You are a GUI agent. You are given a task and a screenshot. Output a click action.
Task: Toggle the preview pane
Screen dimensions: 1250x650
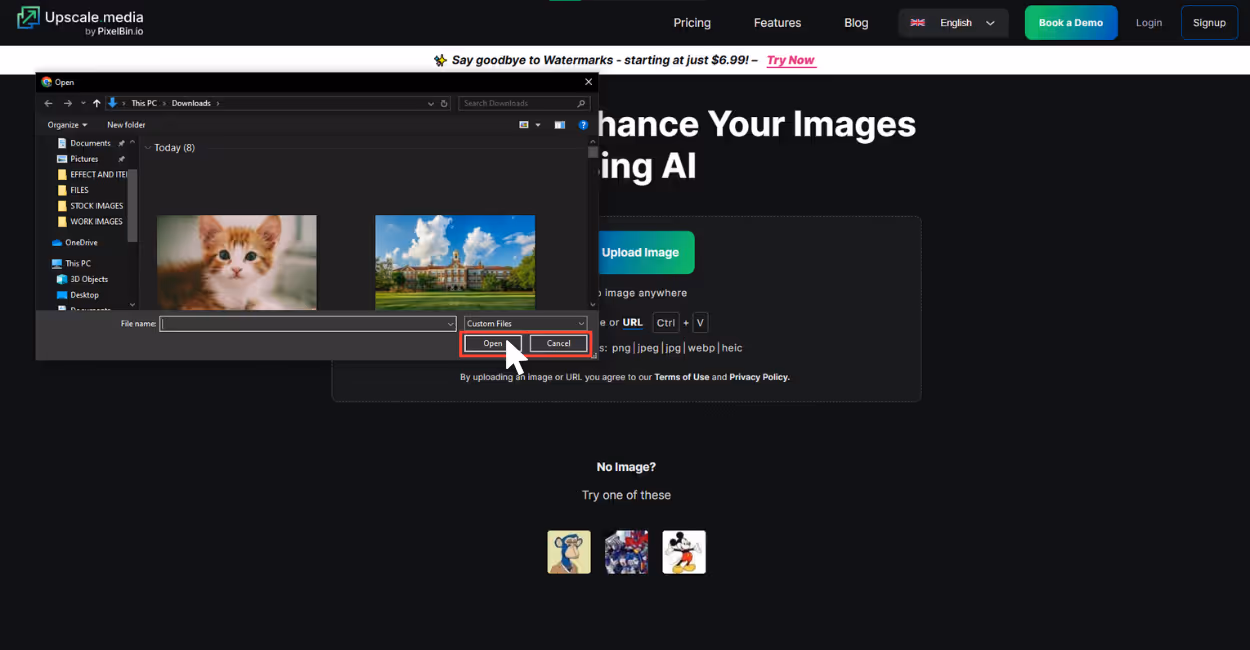pos(560,125)
